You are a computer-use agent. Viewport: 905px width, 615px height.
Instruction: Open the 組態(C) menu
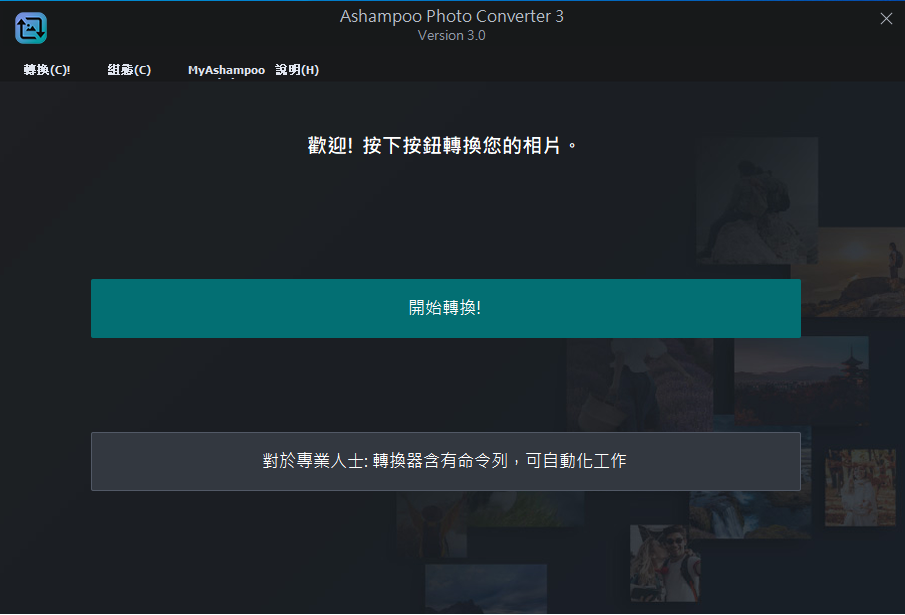click(129, 70)
